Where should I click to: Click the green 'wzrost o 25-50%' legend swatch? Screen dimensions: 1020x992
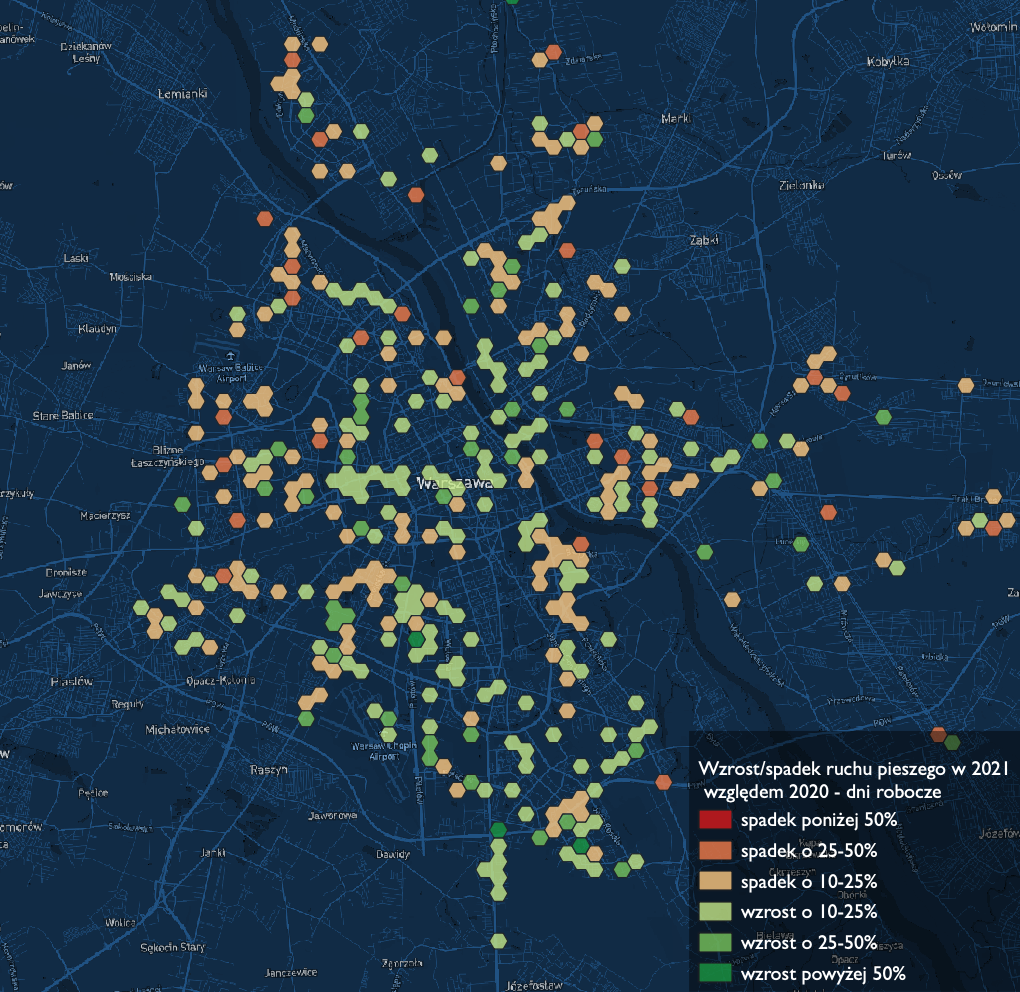pos(718,943)
